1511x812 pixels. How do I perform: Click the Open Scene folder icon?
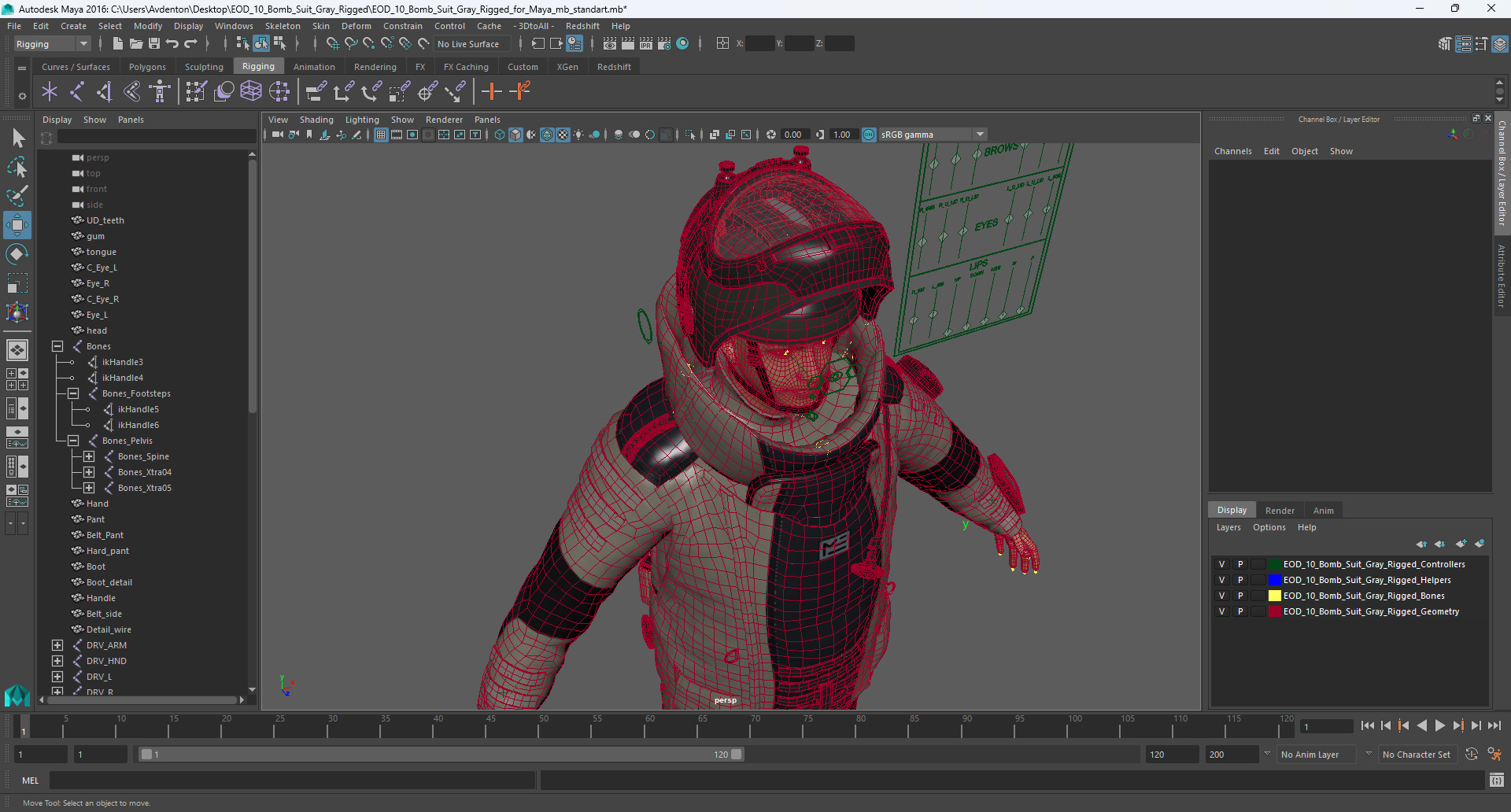(x=135, y=44)
